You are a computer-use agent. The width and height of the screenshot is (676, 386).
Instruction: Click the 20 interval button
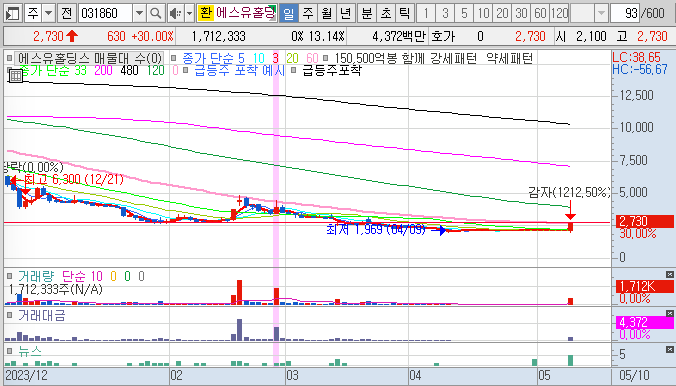click(x=502, y=13)
